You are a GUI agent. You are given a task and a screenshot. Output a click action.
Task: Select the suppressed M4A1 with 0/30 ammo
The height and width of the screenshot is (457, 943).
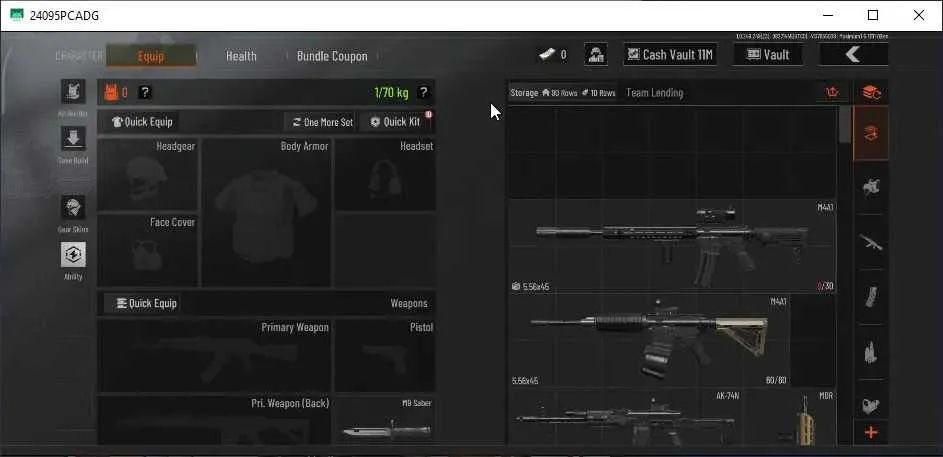[x=672, y=246]
